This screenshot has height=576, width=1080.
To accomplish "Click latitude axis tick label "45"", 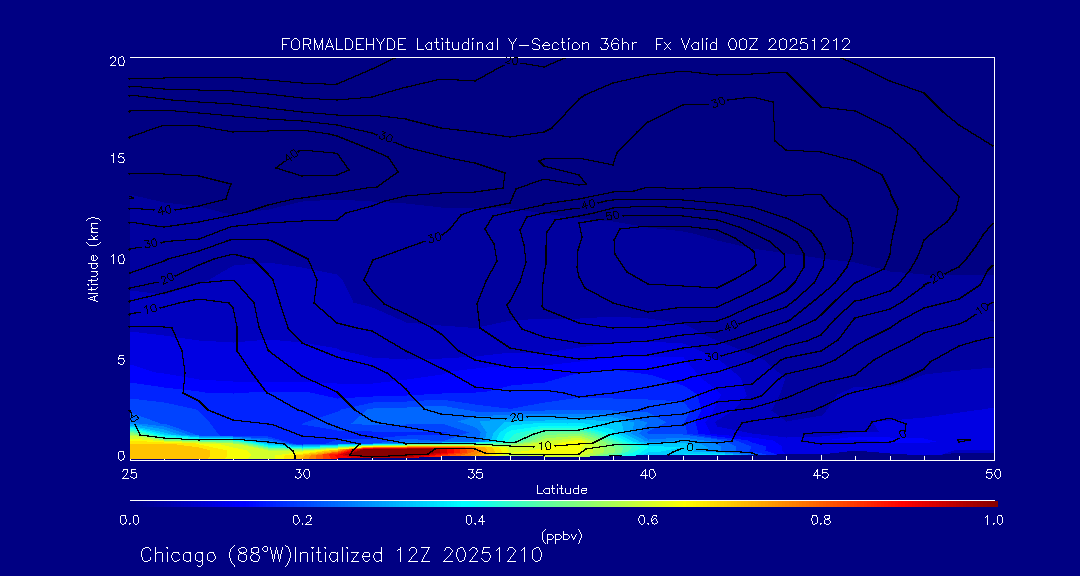I will pyautogui.click(x=821, y=474).
